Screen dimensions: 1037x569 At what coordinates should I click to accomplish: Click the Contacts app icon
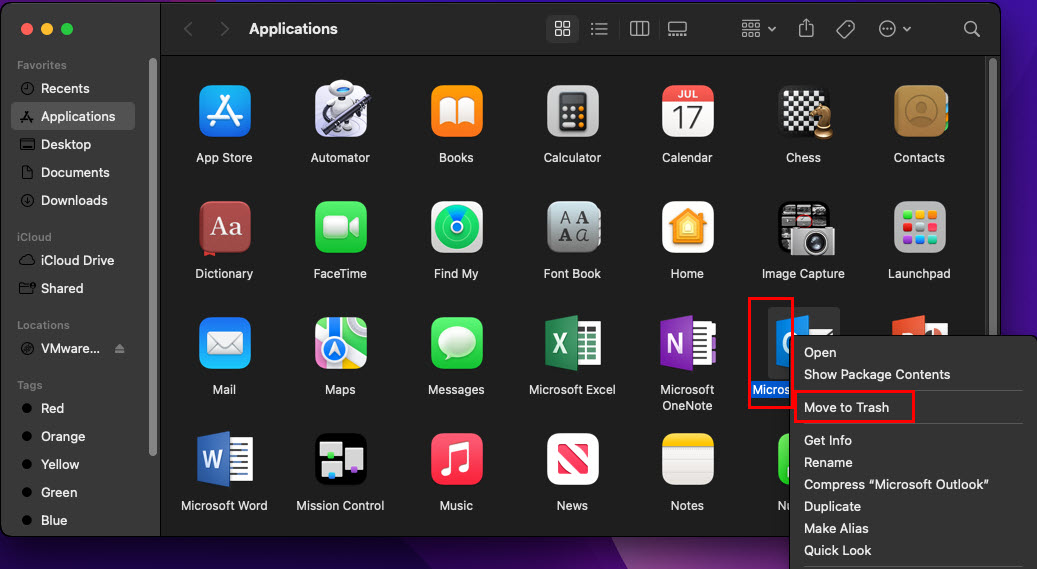(x=919, y=111)
